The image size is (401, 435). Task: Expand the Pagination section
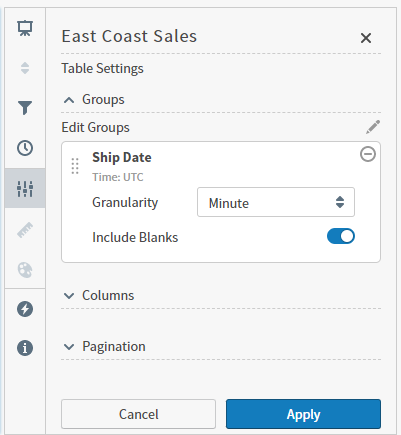[105, 347]
